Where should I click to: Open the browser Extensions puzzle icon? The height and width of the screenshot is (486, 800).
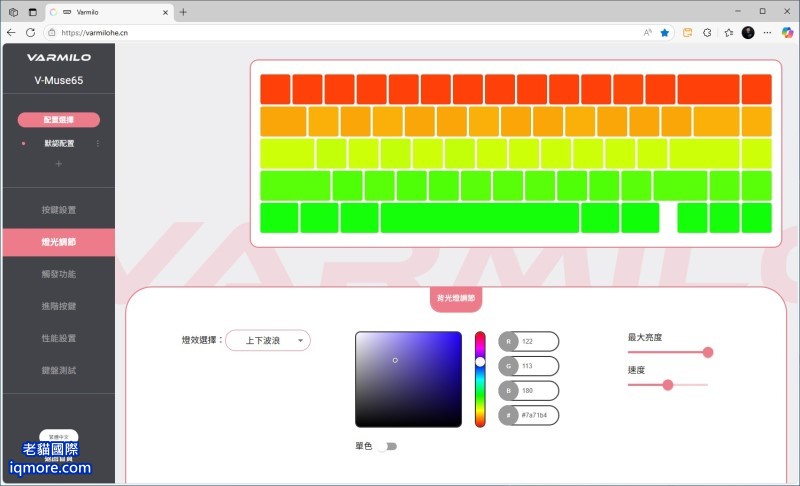pos(707,33)
